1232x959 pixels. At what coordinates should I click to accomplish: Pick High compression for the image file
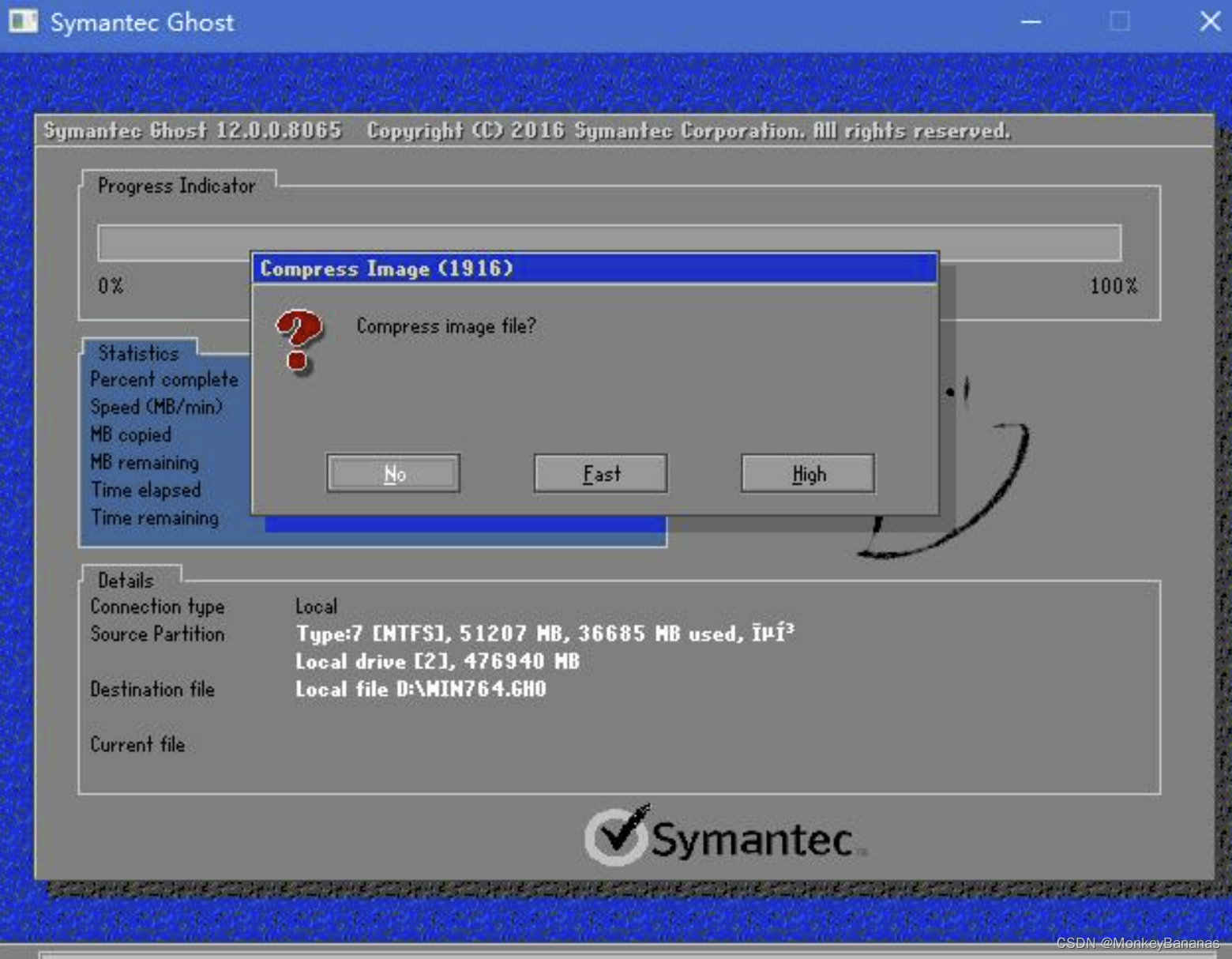(x=808, y=473)
